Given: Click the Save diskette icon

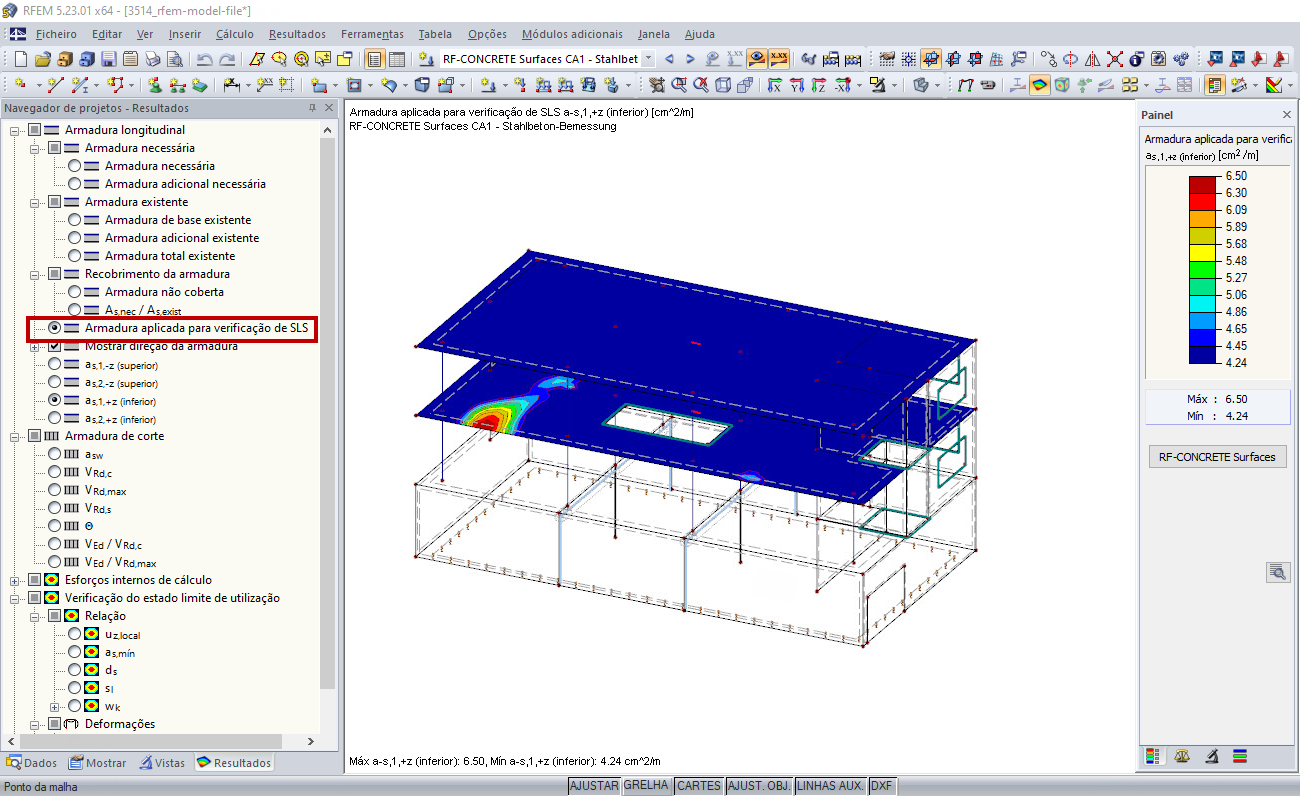Looking at the screenshot, I should 108,59.
